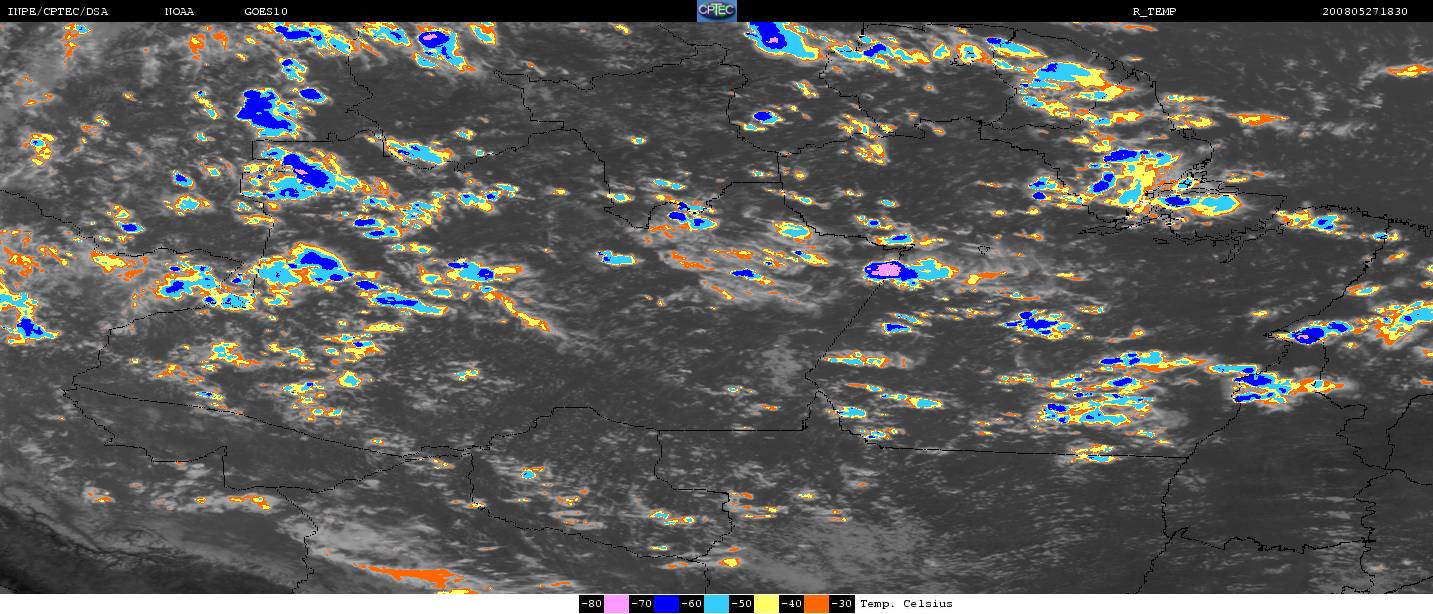Click the GOES10 satellite label
The image size is (1433, 614).
coord(265,12)
